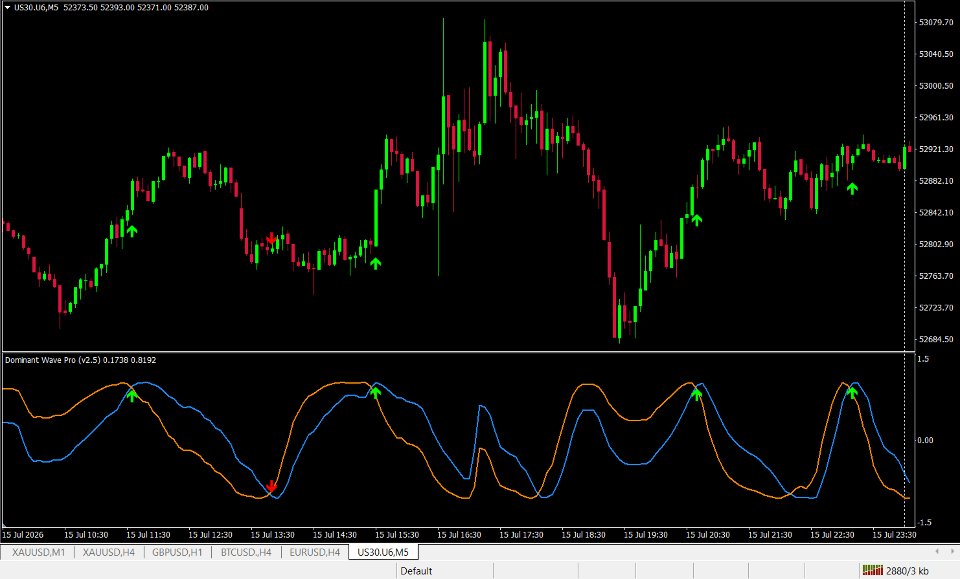The width and height of the screenshot is (960, 579).
Task: Select the green arrow on the oscillator near 11:15
Action: (x=132, y=395)
